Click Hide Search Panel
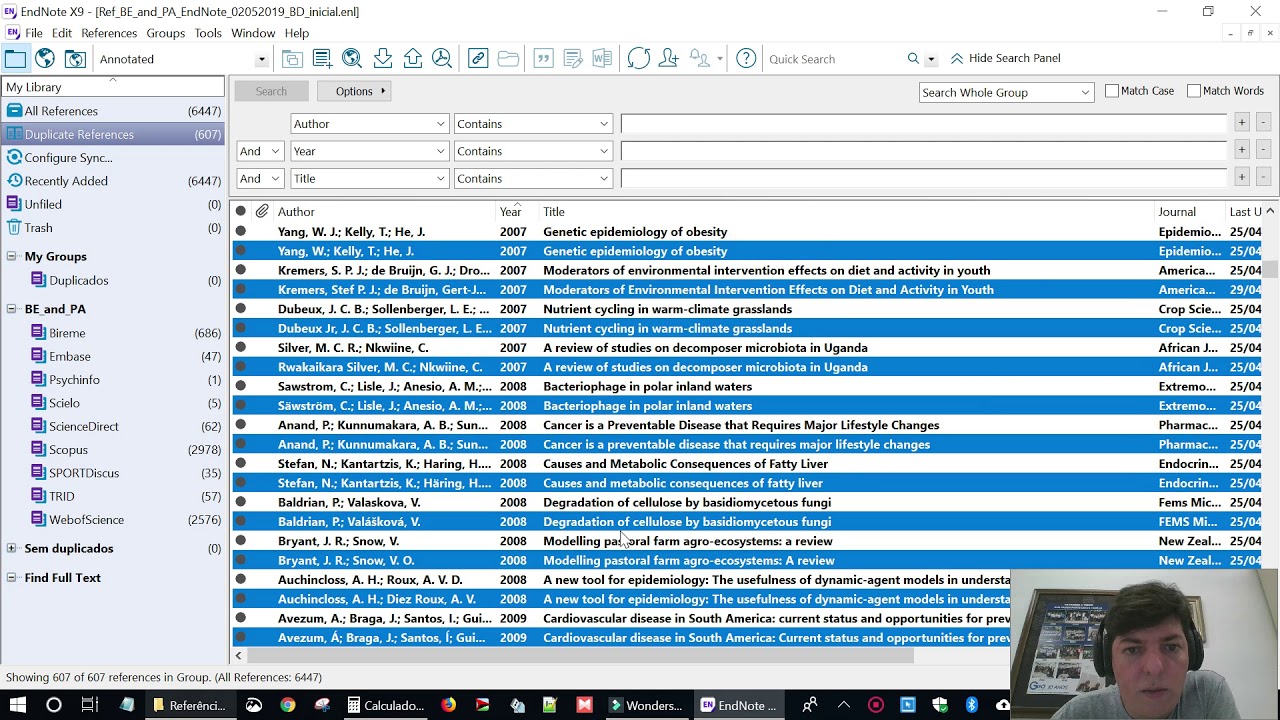Image resolution: width=1280 pixels, height=720 pixels. point(1005,58)
